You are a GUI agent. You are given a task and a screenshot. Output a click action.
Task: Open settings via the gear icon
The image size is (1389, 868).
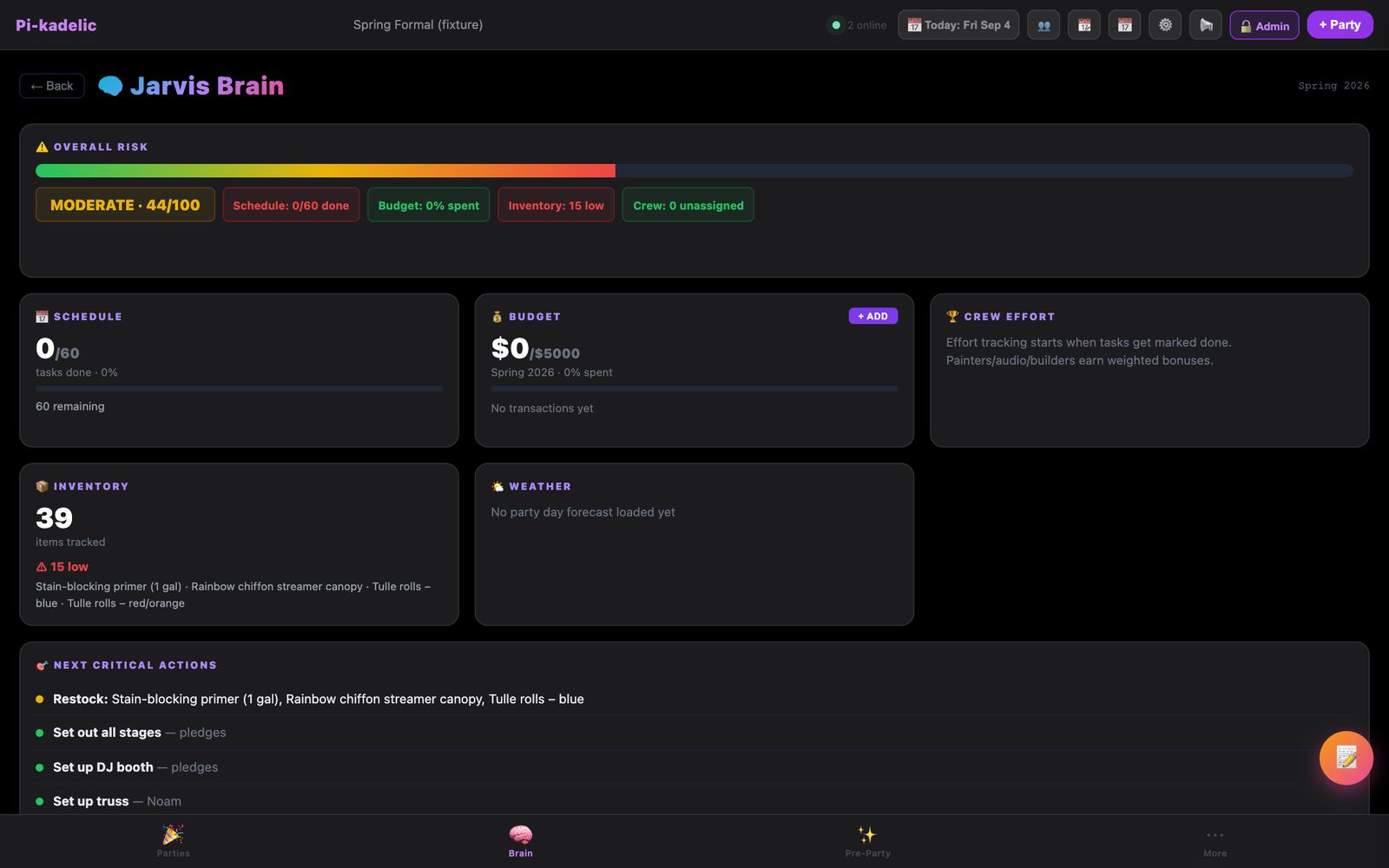(x=1165, y=25)
